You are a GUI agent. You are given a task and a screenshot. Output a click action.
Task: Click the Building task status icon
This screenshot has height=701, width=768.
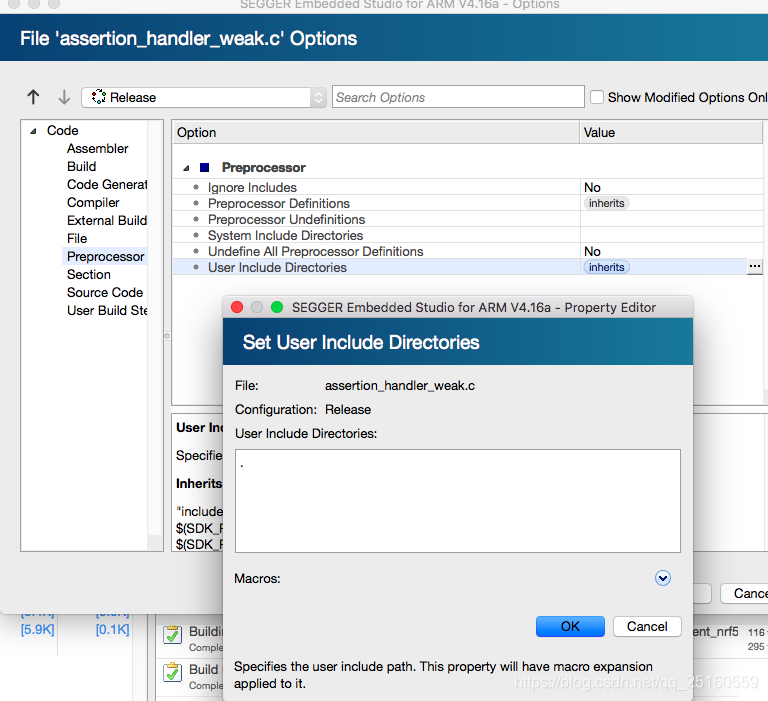[x=172, y=634]
